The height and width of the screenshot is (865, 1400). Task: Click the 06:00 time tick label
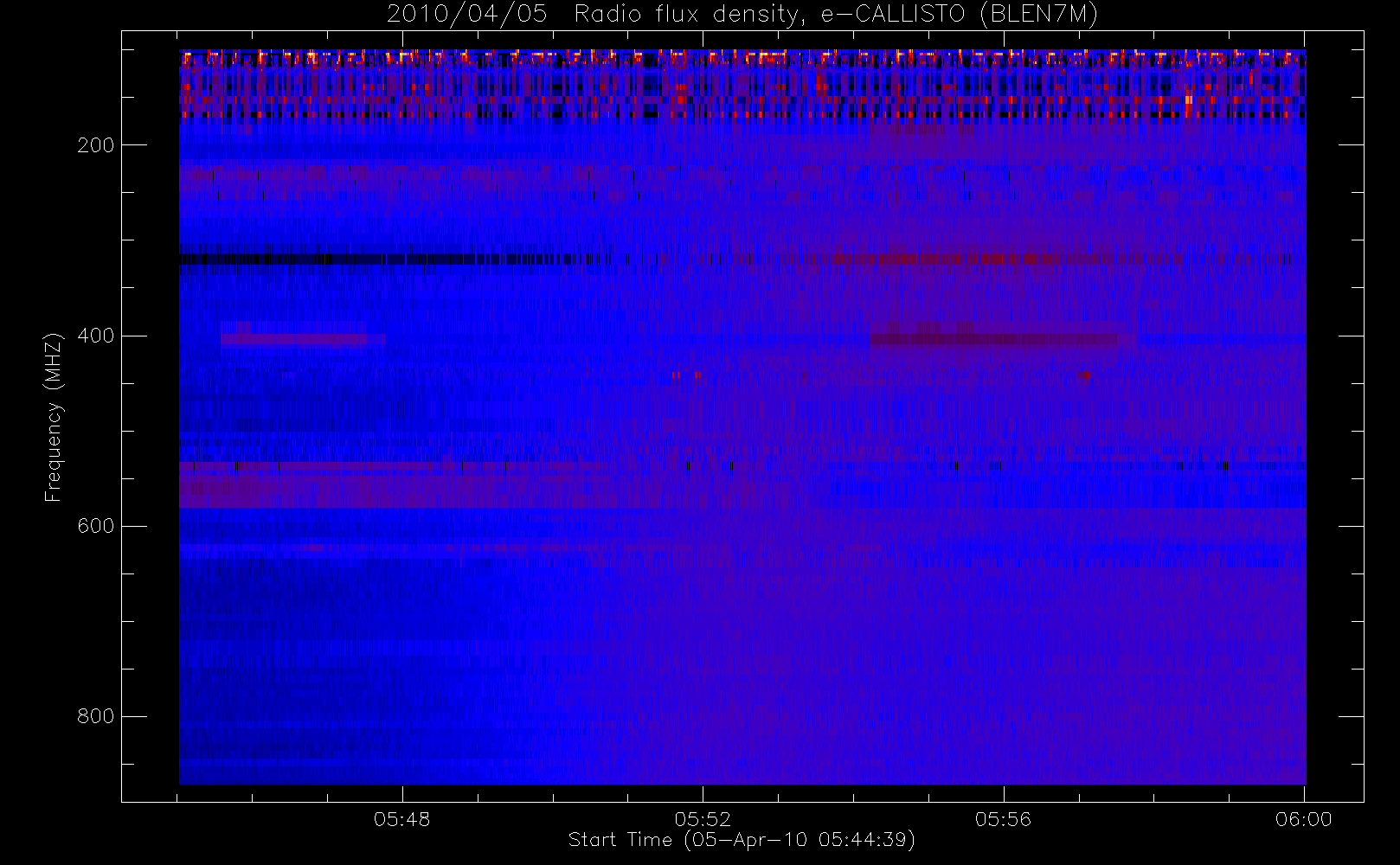click(1304, 819)
